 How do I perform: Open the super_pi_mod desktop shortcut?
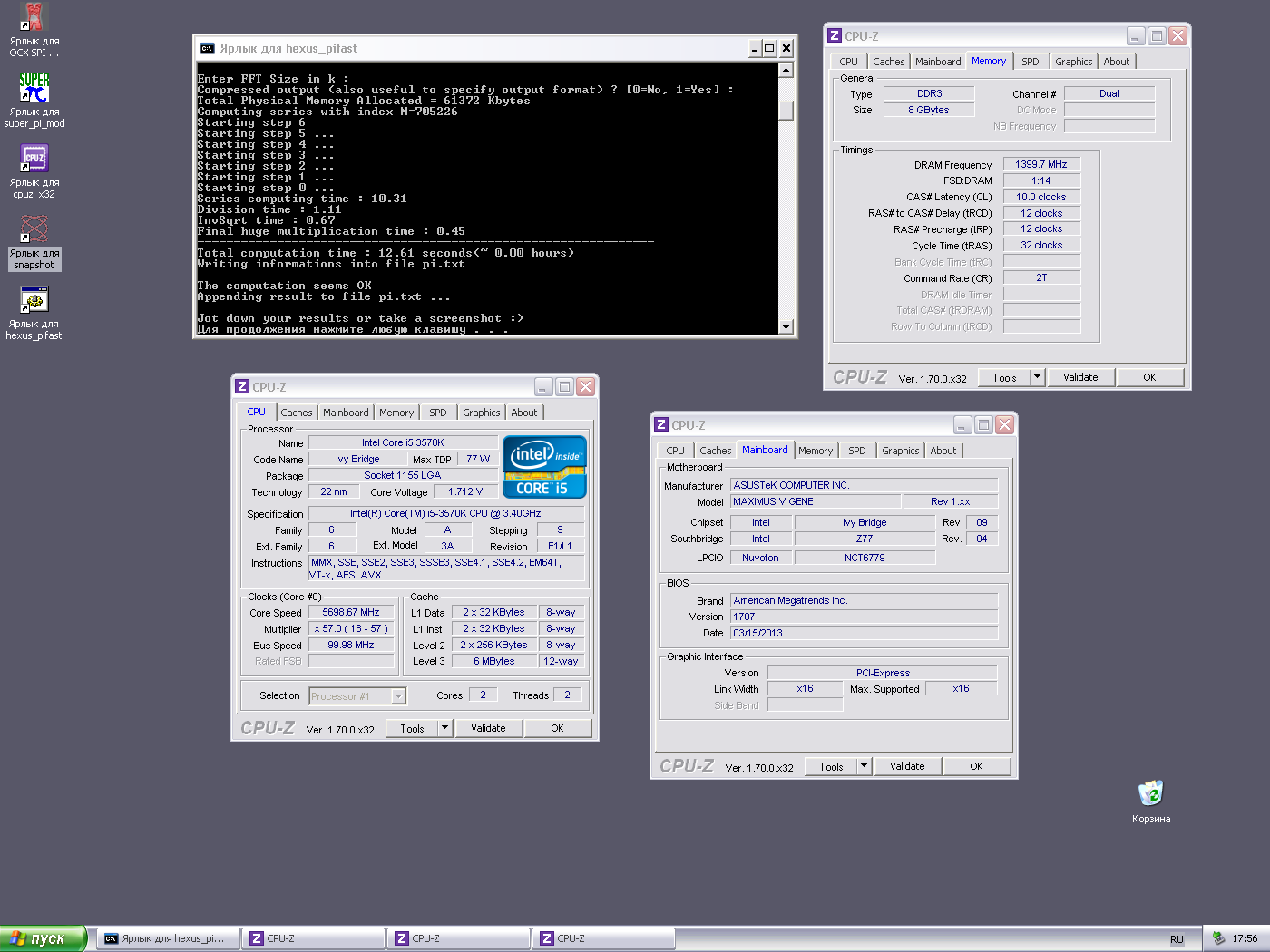tap(34, 101)
